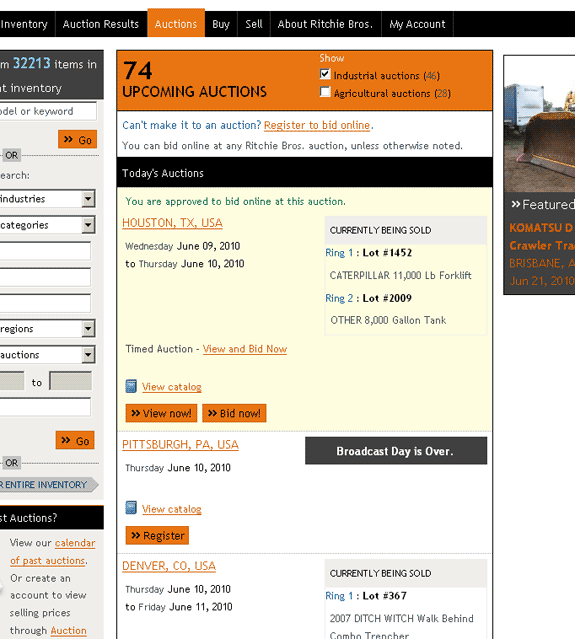The image size is (575, 639).
Task: Follow the Register to bid online link
Action: click(x=317, y=125)
